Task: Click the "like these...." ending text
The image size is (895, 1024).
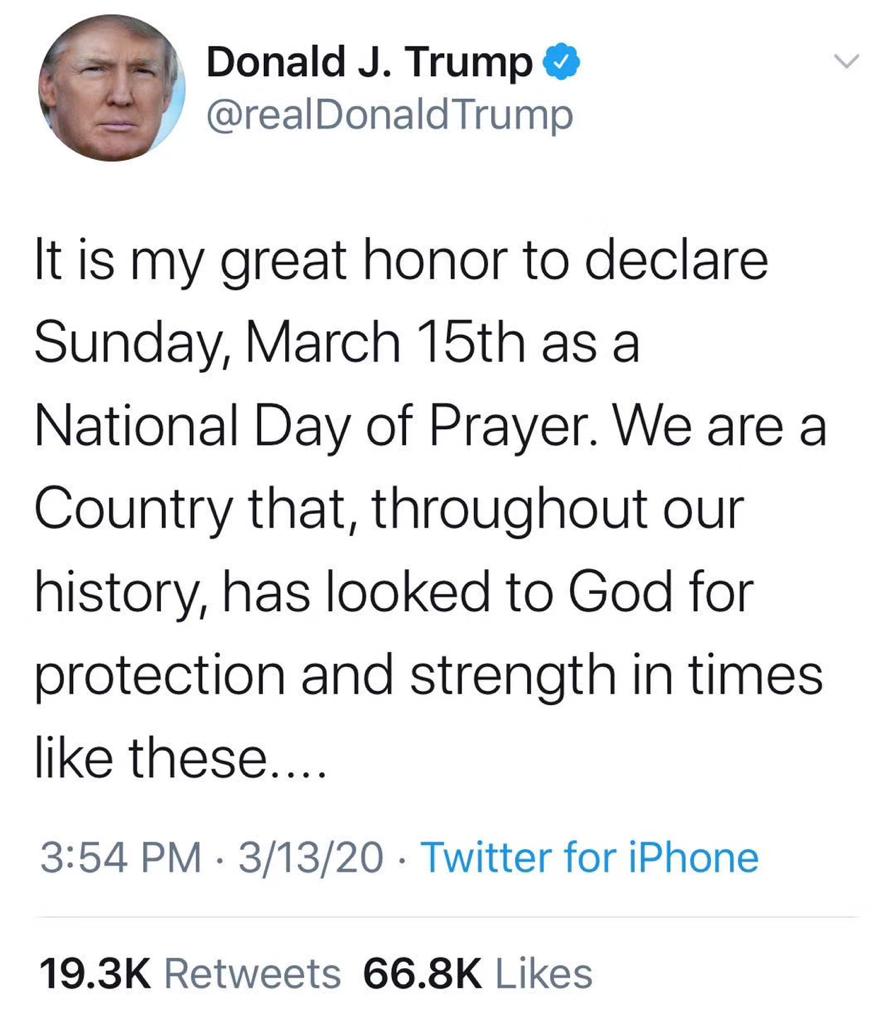Action: point(180,757)
